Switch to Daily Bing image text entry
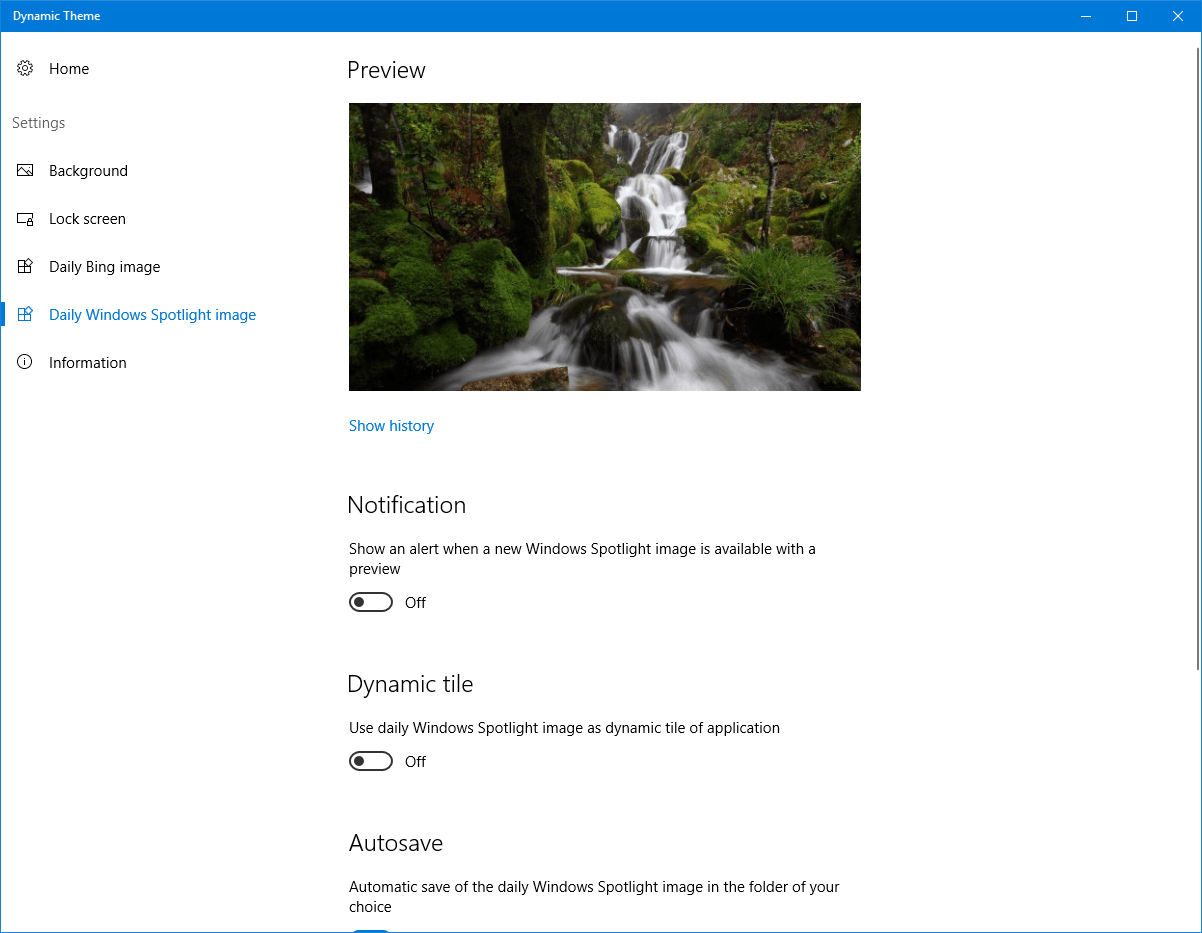 pos(104,267)
